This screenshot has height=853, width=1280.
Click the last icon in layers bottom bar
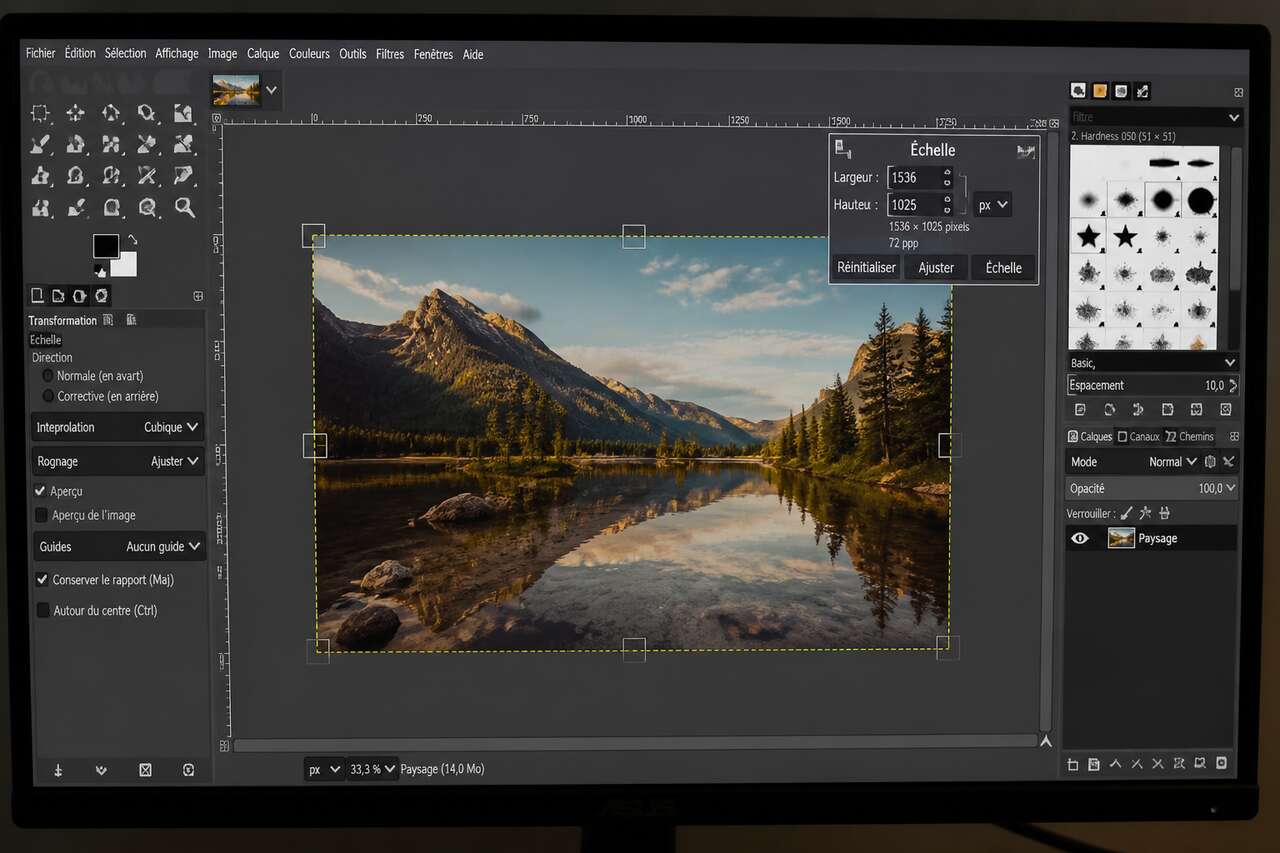1221,765
